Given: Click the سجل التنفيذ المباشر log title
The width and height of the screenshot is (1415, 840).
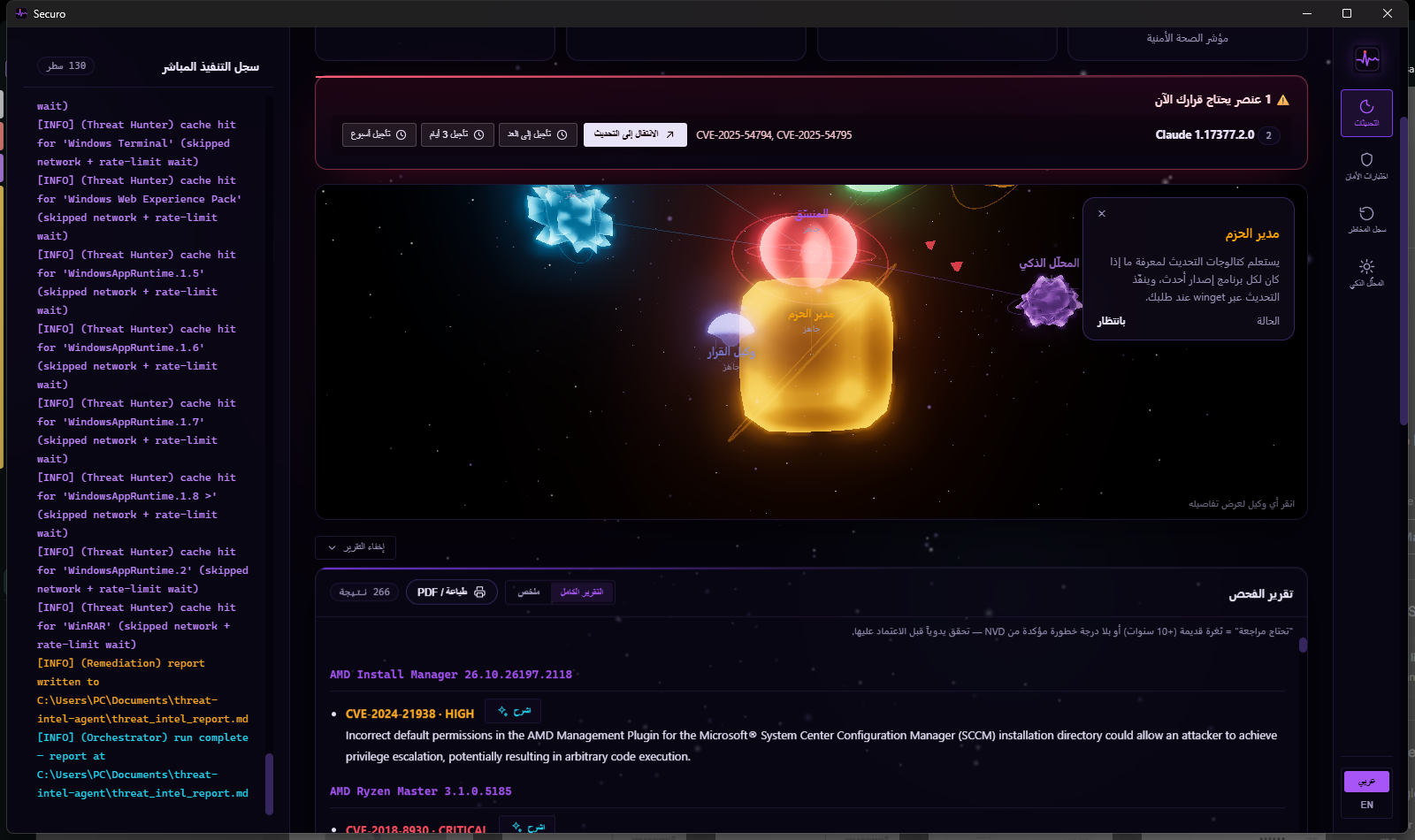Looking at the screenshot, I should pos(210,67).
